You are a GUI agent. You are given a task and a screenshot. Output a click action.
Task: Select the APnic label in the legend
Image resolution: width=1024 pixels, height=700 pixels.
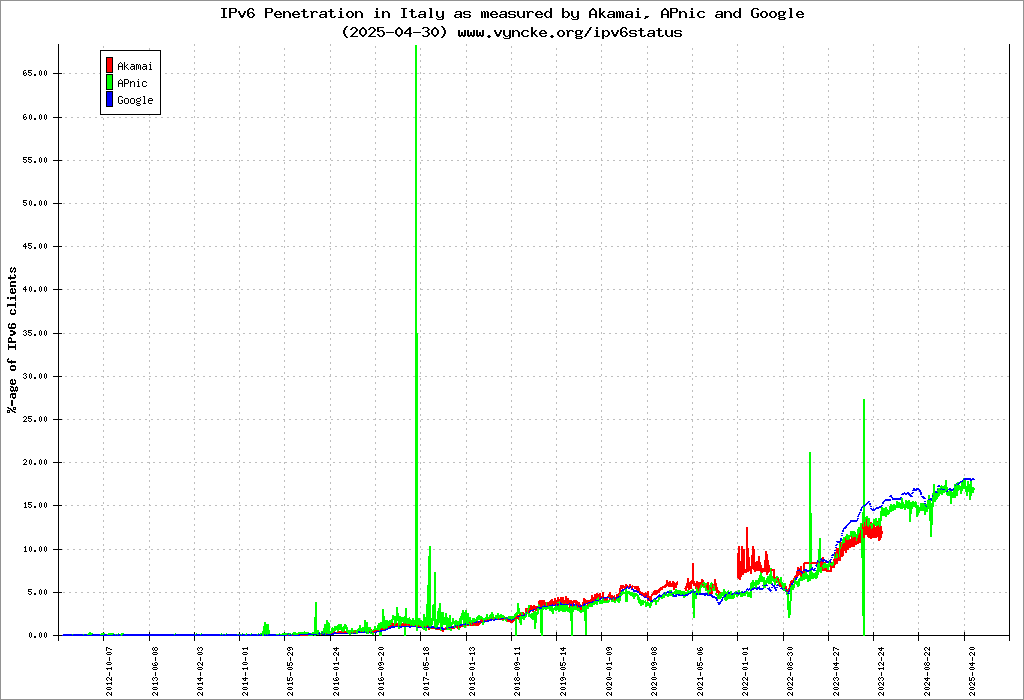coord(132,83)
